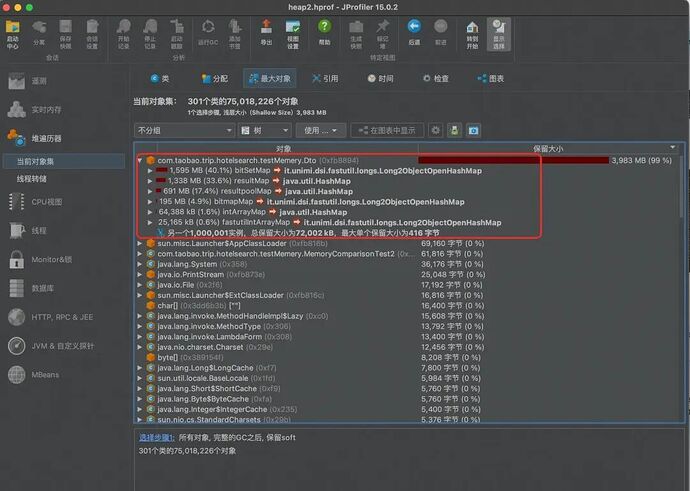
Task: Collapse the com.taobao.trip Dto tree node
Action: point(139,160)
